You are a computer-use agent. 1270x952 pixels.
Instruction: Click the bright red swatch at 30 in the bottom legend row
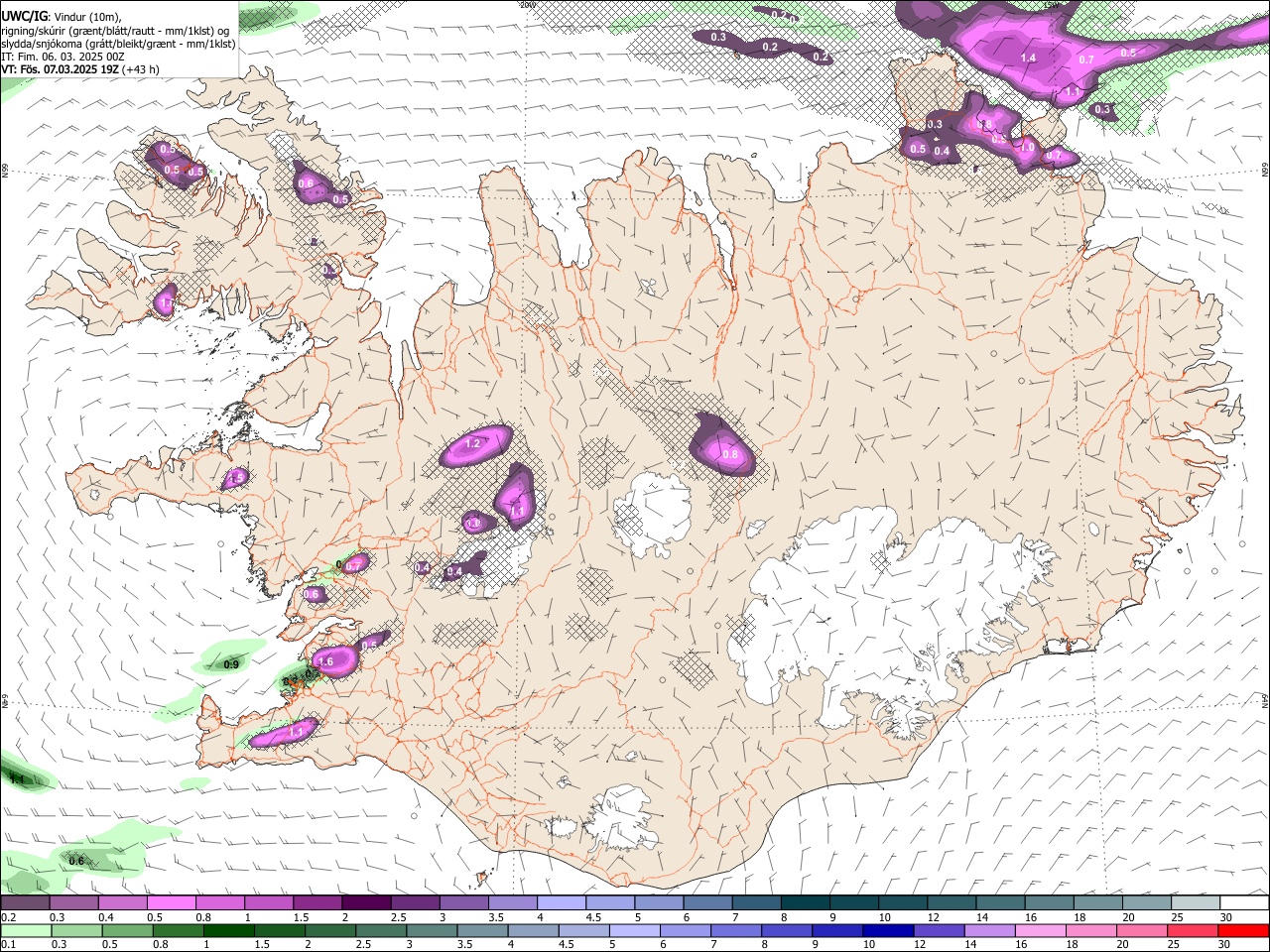(1244, 931)
